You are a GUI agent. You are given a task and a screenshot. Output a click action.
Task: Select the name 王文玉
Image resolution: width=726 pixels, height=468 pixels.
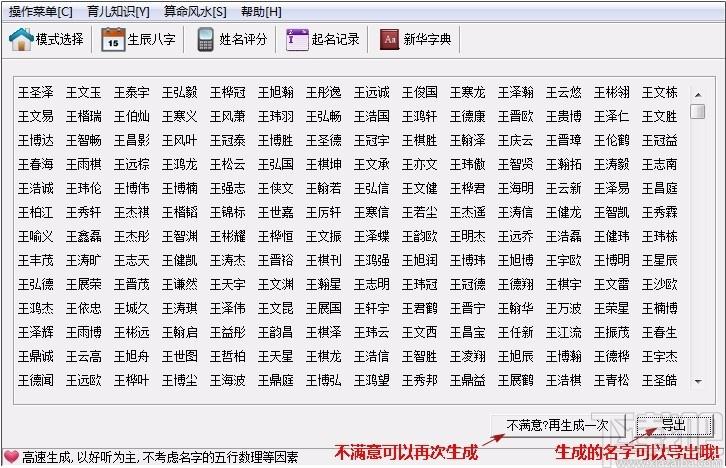tap(83, 92)
